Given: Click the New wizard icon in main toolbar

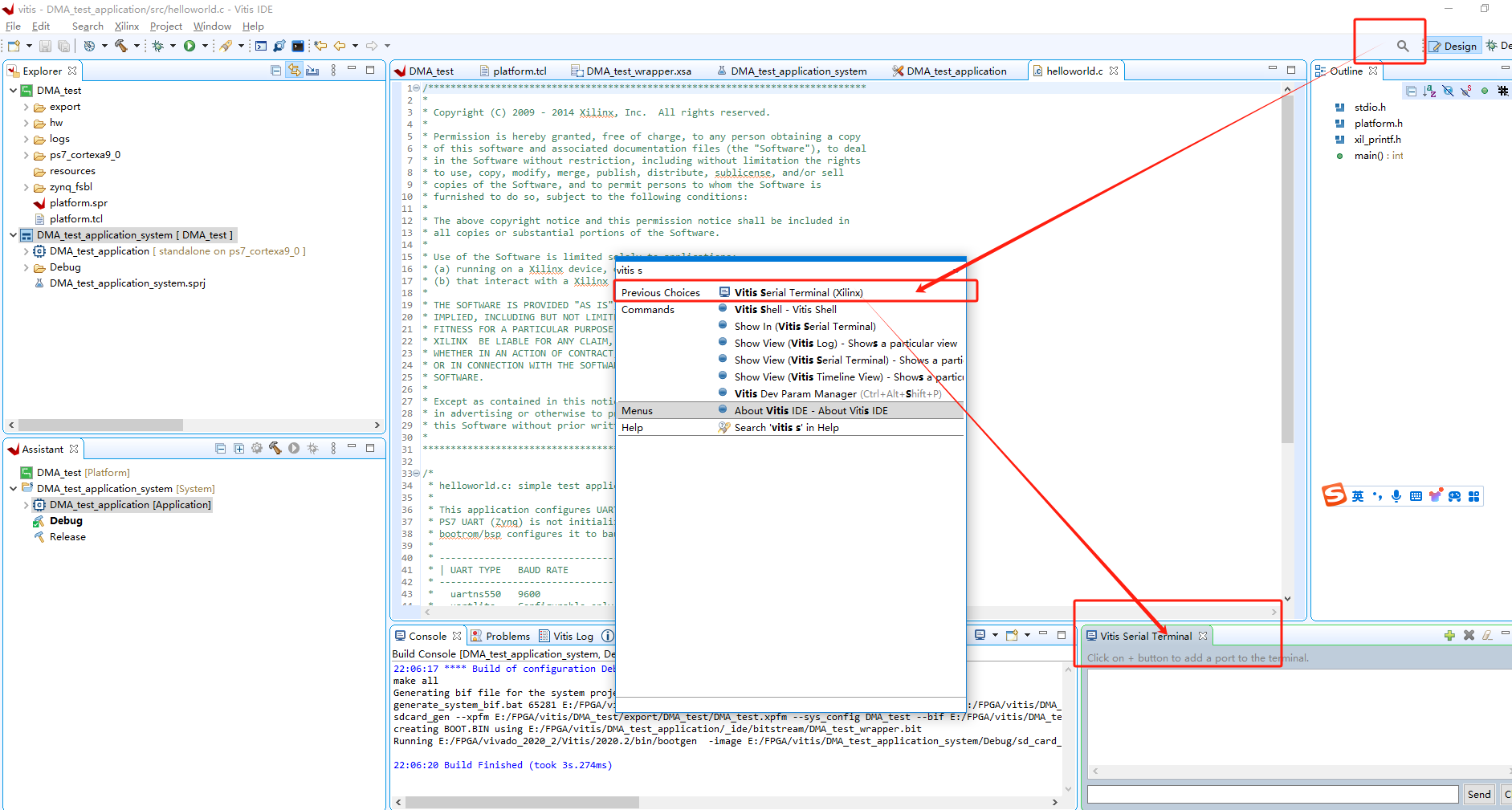Looking at the screenshot, I should [14, 46].
